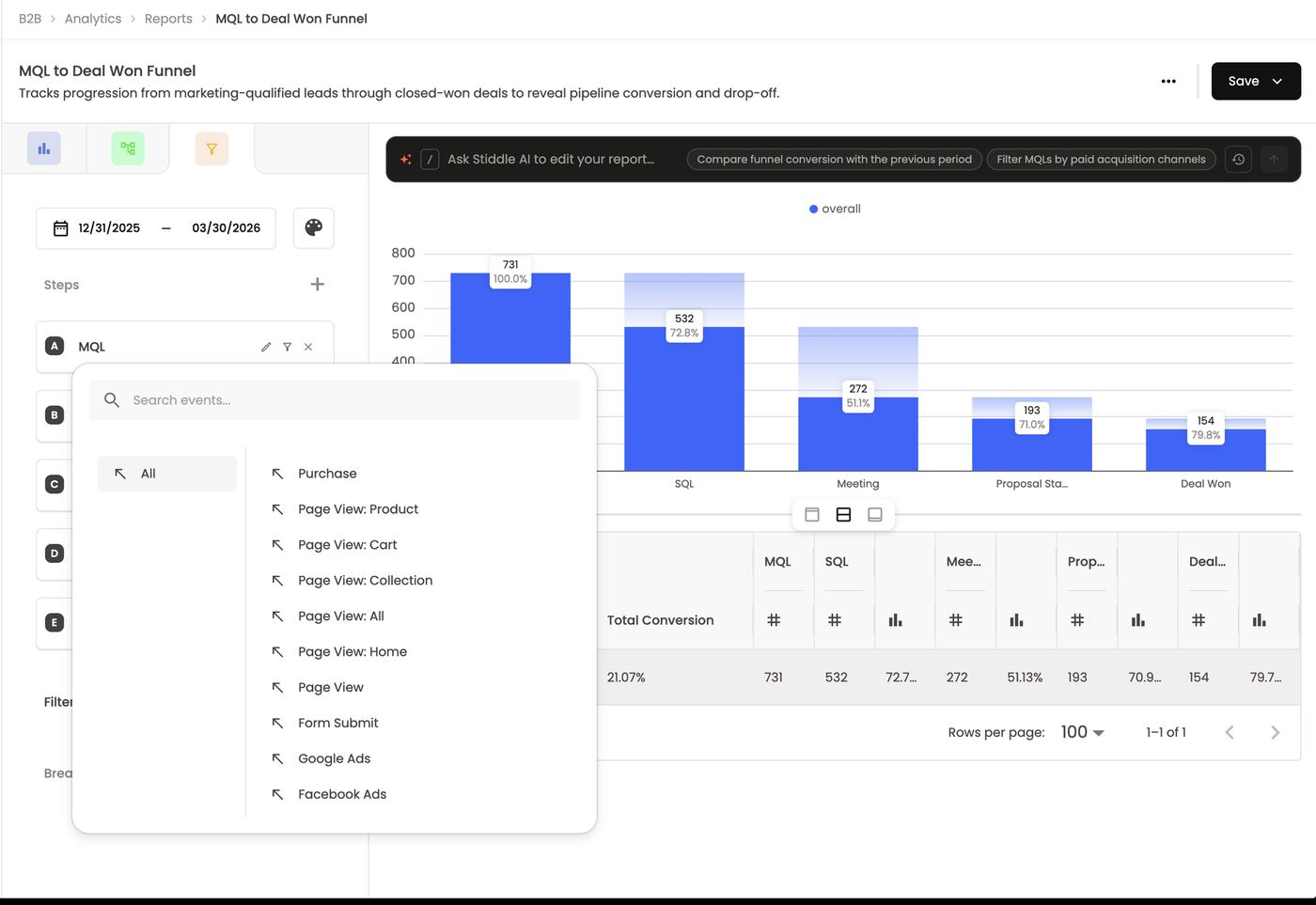Filter the MQL step
Image resolution: width=1316 pixels, height=905 pixels.
coord(288,347)
